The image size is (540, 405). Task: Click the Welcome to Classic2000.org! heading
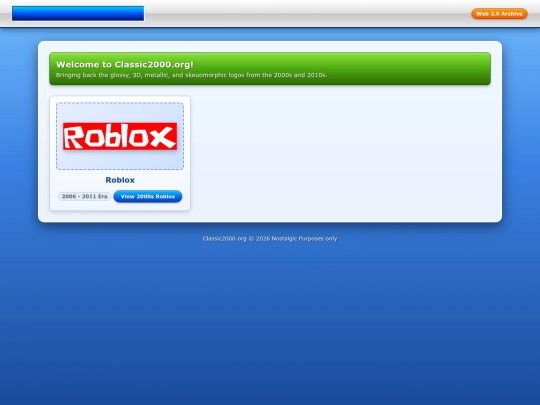125,64
